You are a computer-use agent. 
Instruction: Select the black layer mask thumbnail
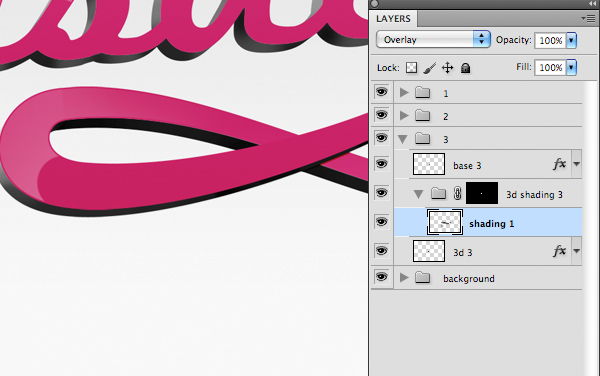pos(482,193)
